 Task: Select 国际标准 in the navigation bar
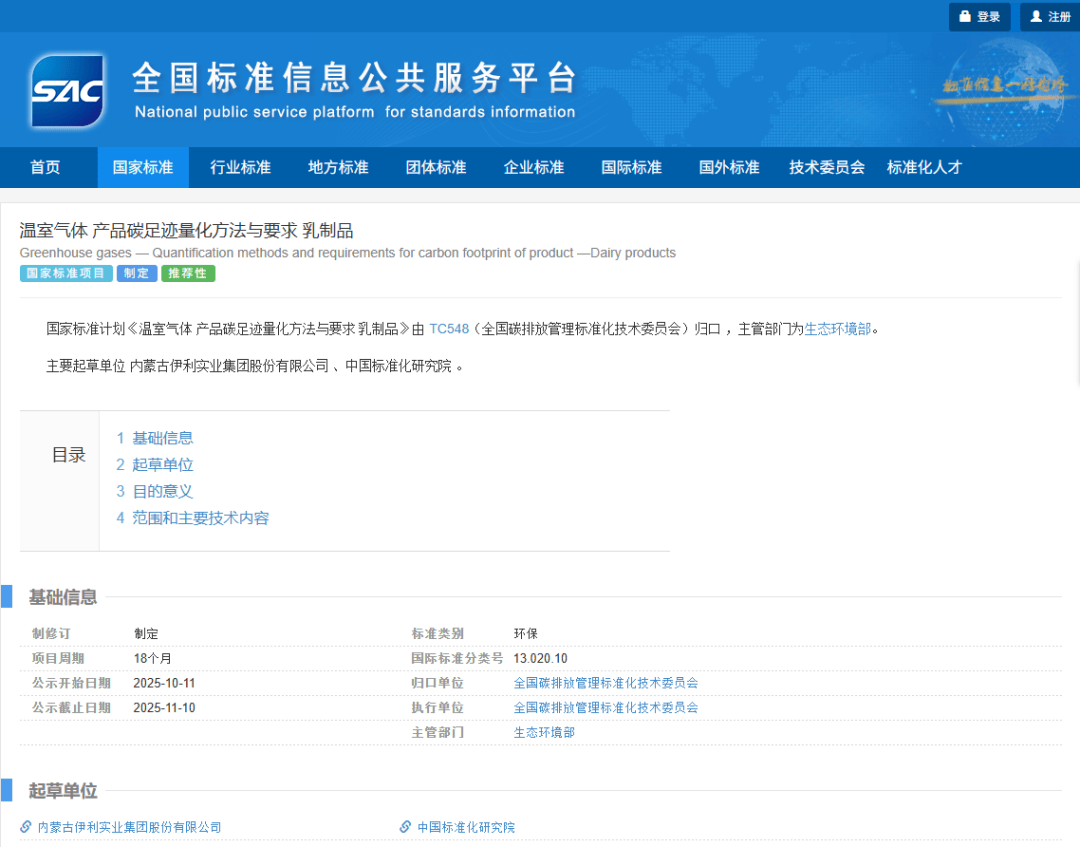click(631, 167)
